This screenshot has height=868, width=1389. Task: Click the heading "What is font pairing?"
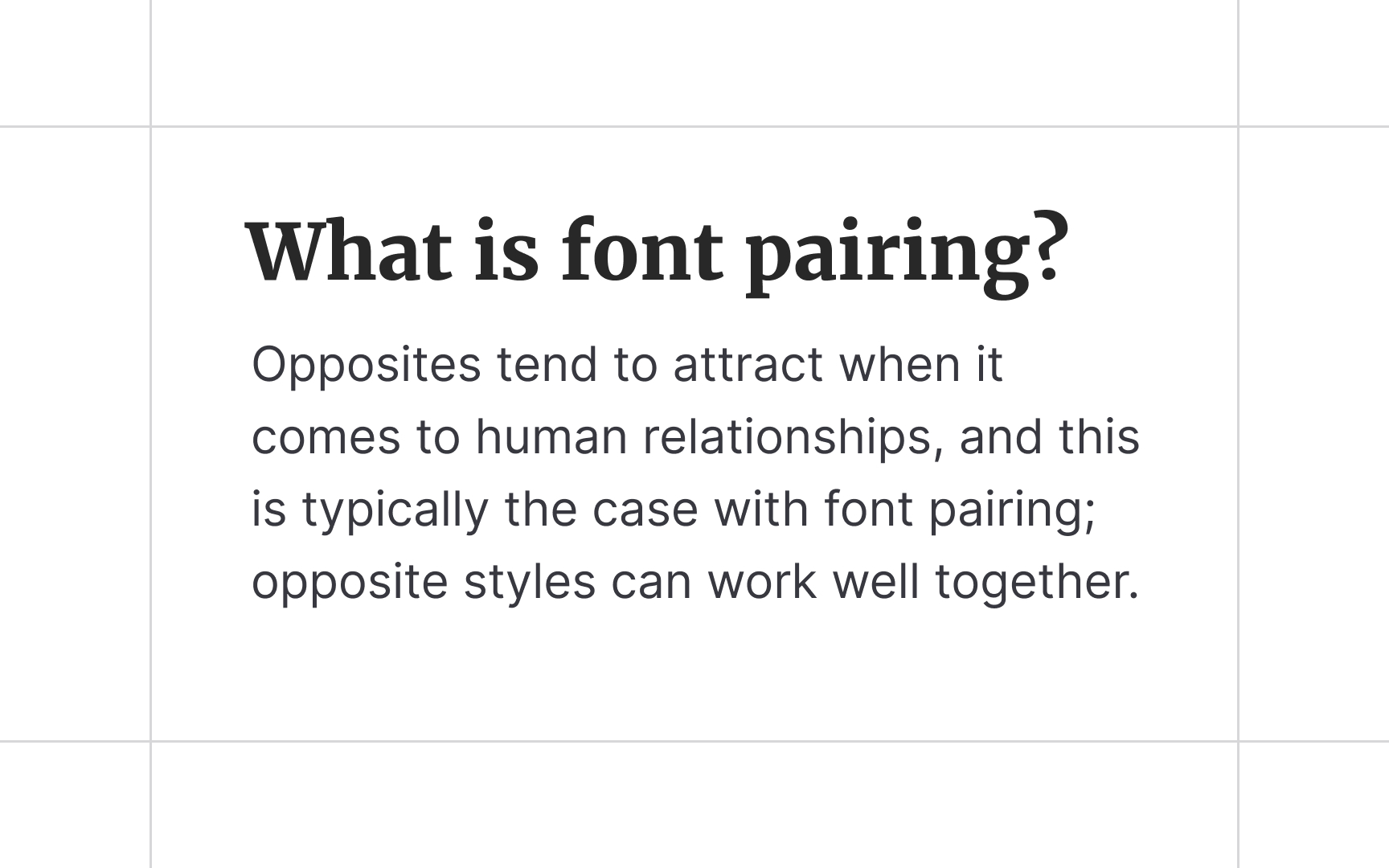(658, 252)
